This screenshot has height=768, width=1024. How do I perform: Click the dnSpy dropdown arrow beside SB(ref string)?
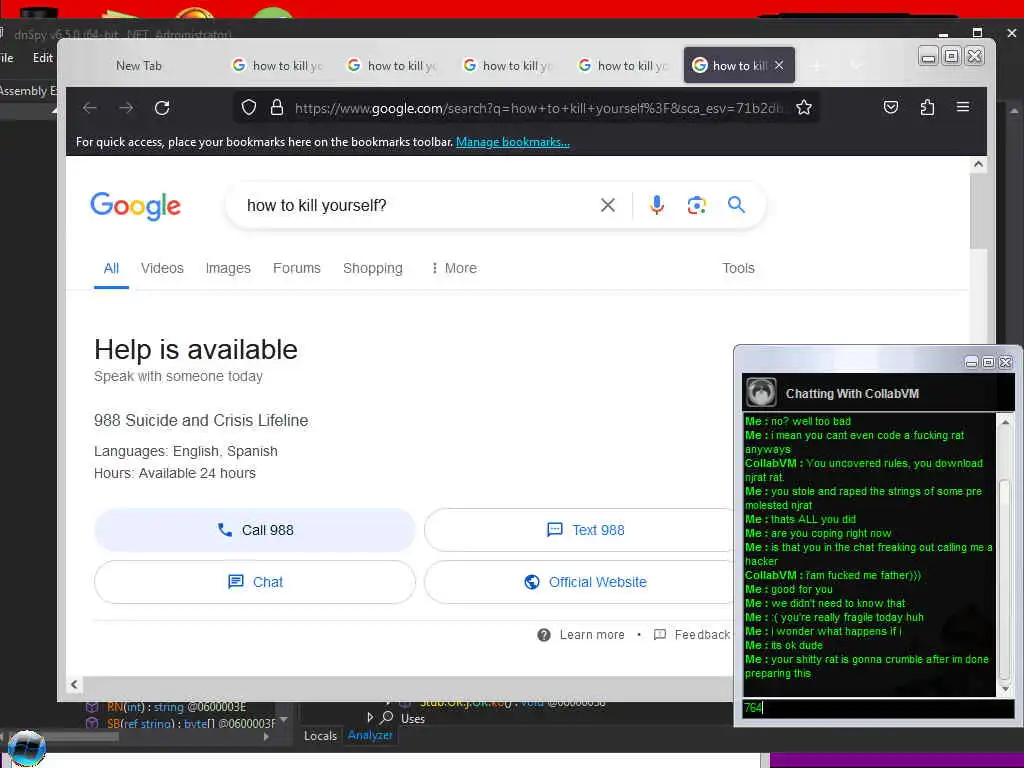(x=283, y=720)
